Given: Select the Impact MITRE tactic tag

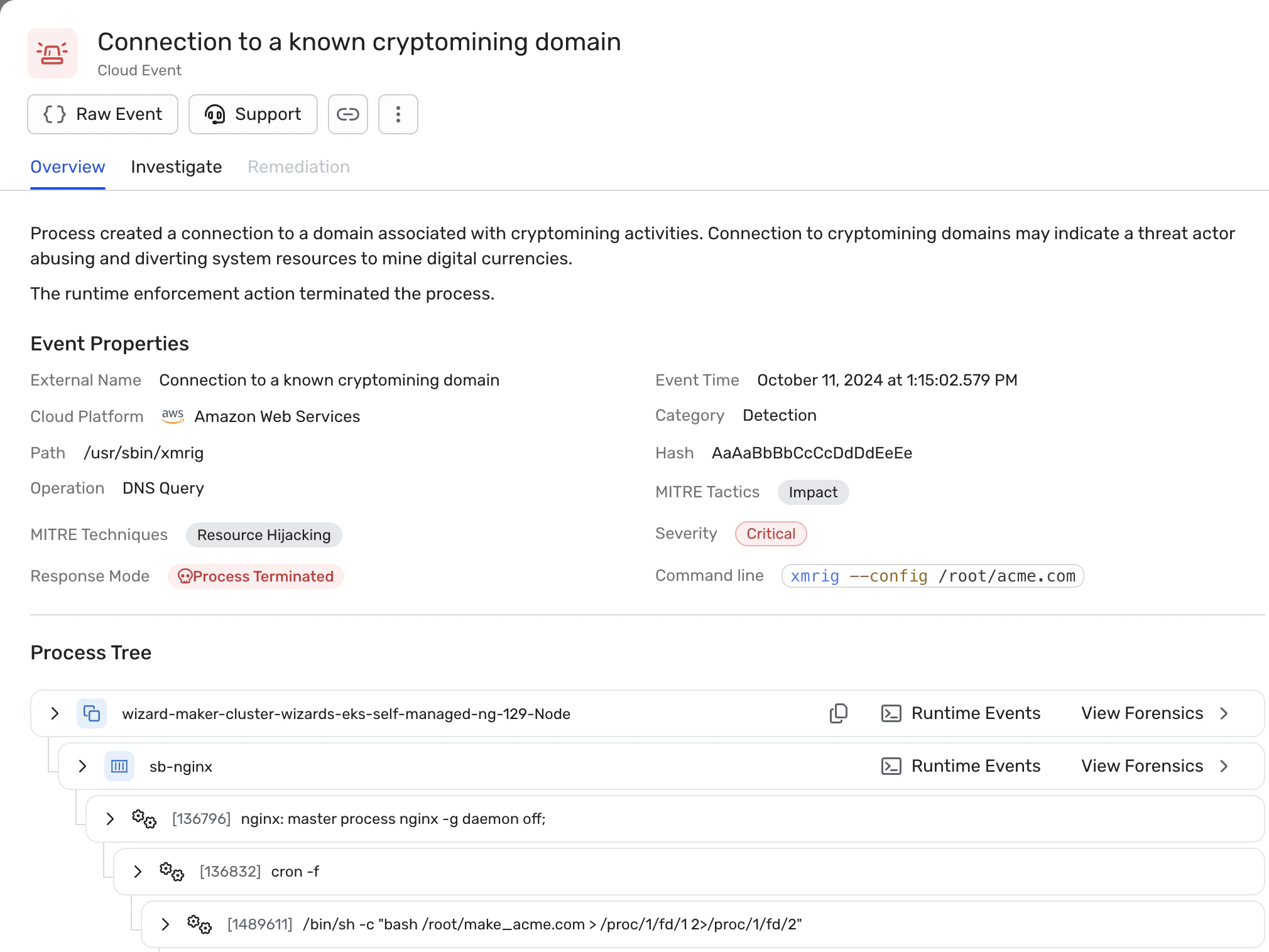Looking at the screenshot, I should (x=813, y=492).
